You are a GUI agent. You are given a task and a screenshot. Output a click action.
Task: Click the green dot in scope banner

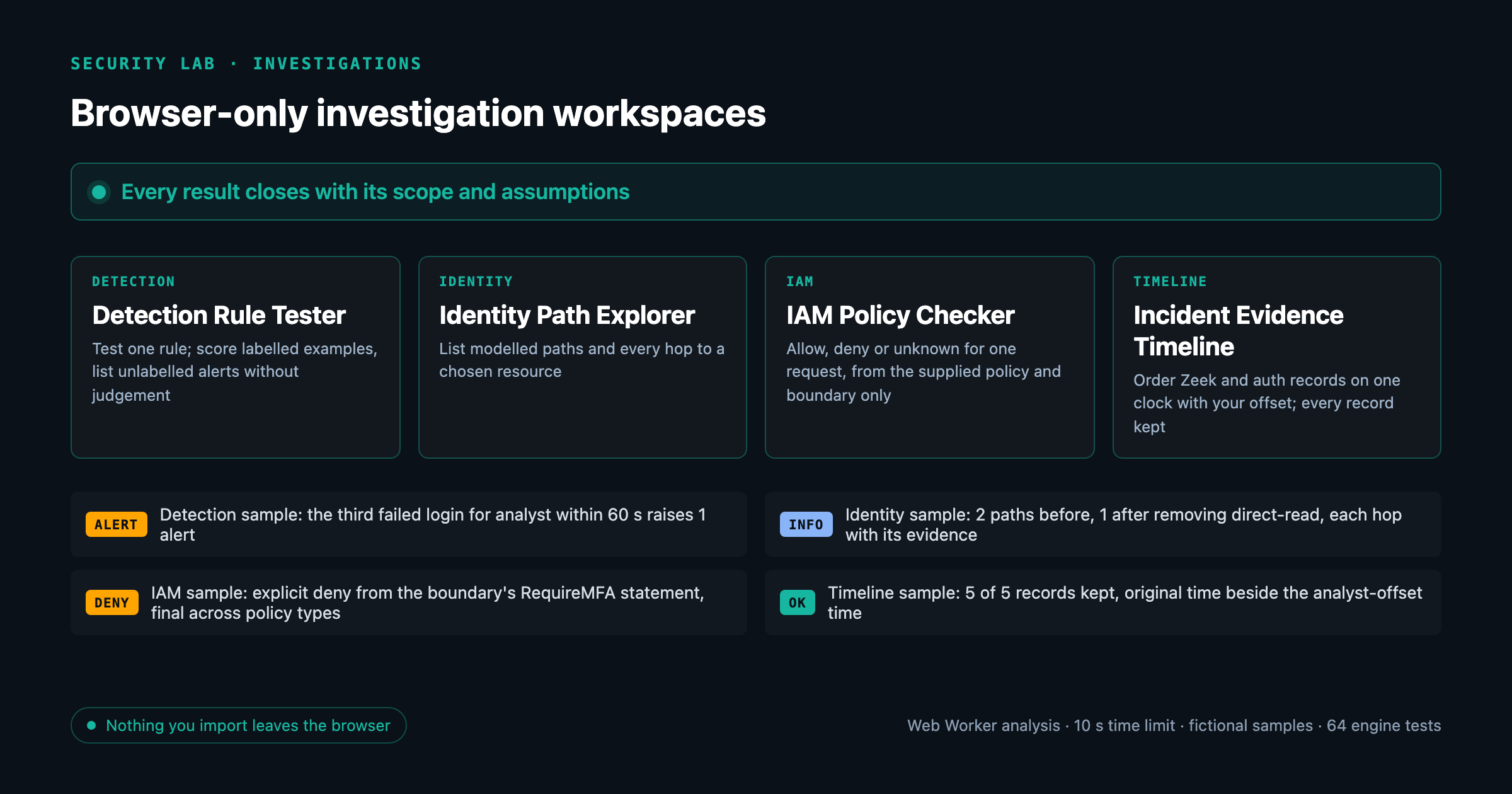click(x=99, y=192)
